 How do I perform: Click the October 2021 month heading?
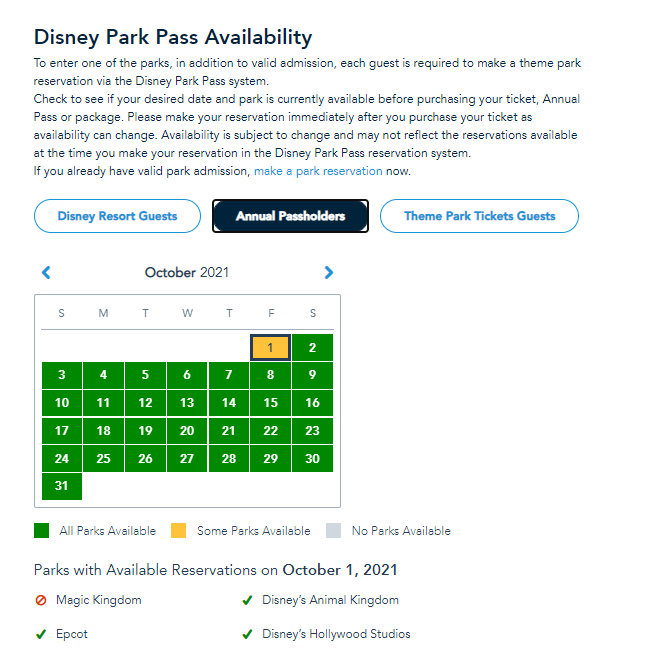187,272
